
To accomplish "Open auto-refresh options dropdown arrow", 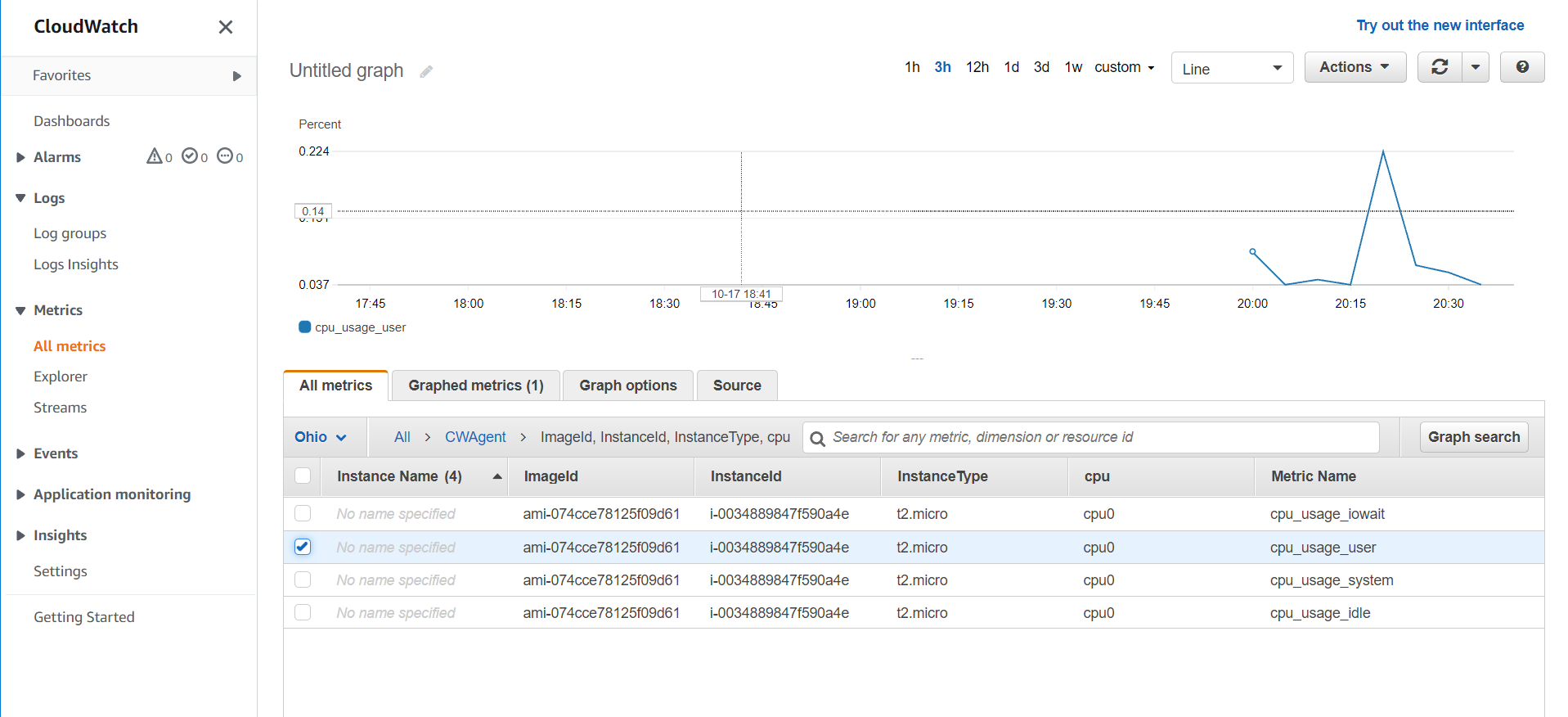I will [x=1476, y=67].
